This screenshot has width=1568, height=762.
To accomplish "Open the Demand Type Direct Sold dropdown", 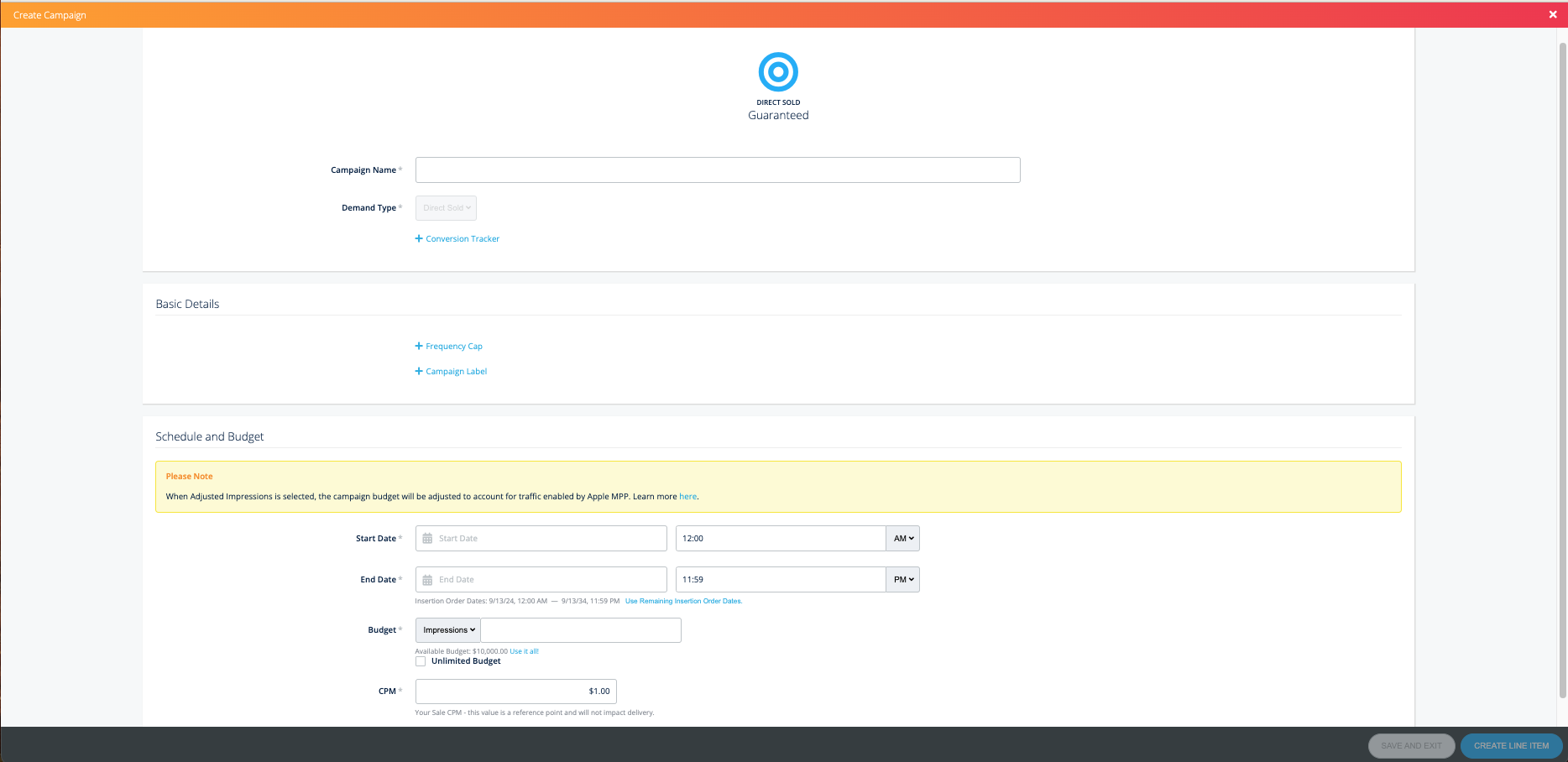I will point(446,208).
